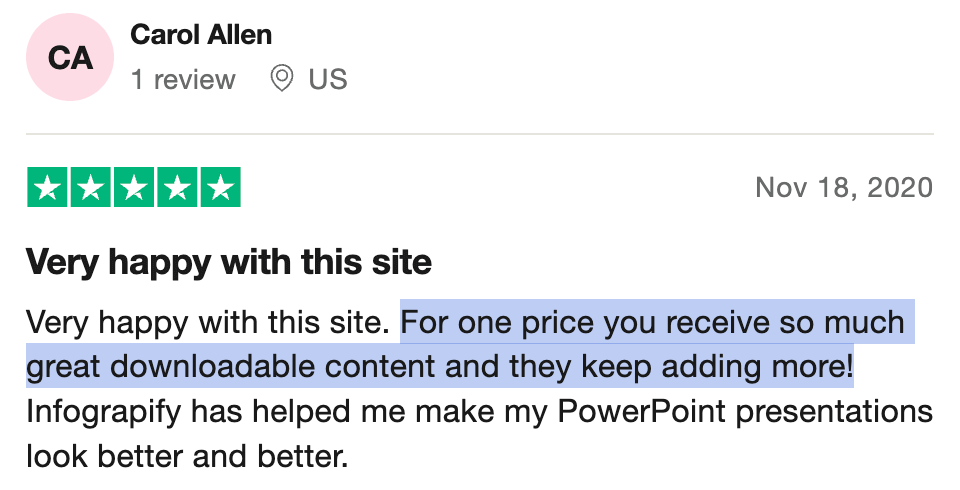
Task: Click the highlighted 'keep adding more!' text
Action: [717, 366]
